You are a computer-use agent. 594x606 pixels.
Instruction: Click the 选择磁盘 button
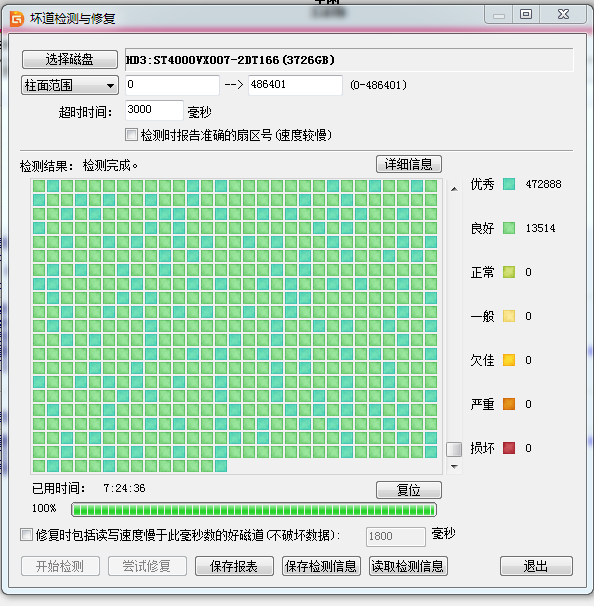(70, 60)
